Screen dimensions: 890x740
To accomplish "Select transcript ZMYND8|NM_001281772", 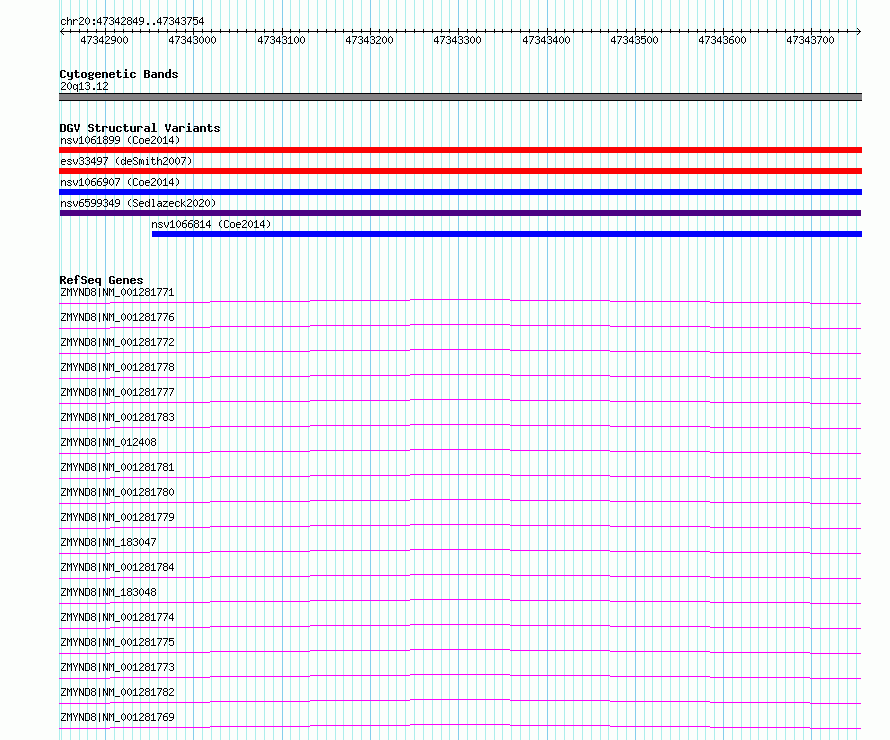I will pos(117,342).
